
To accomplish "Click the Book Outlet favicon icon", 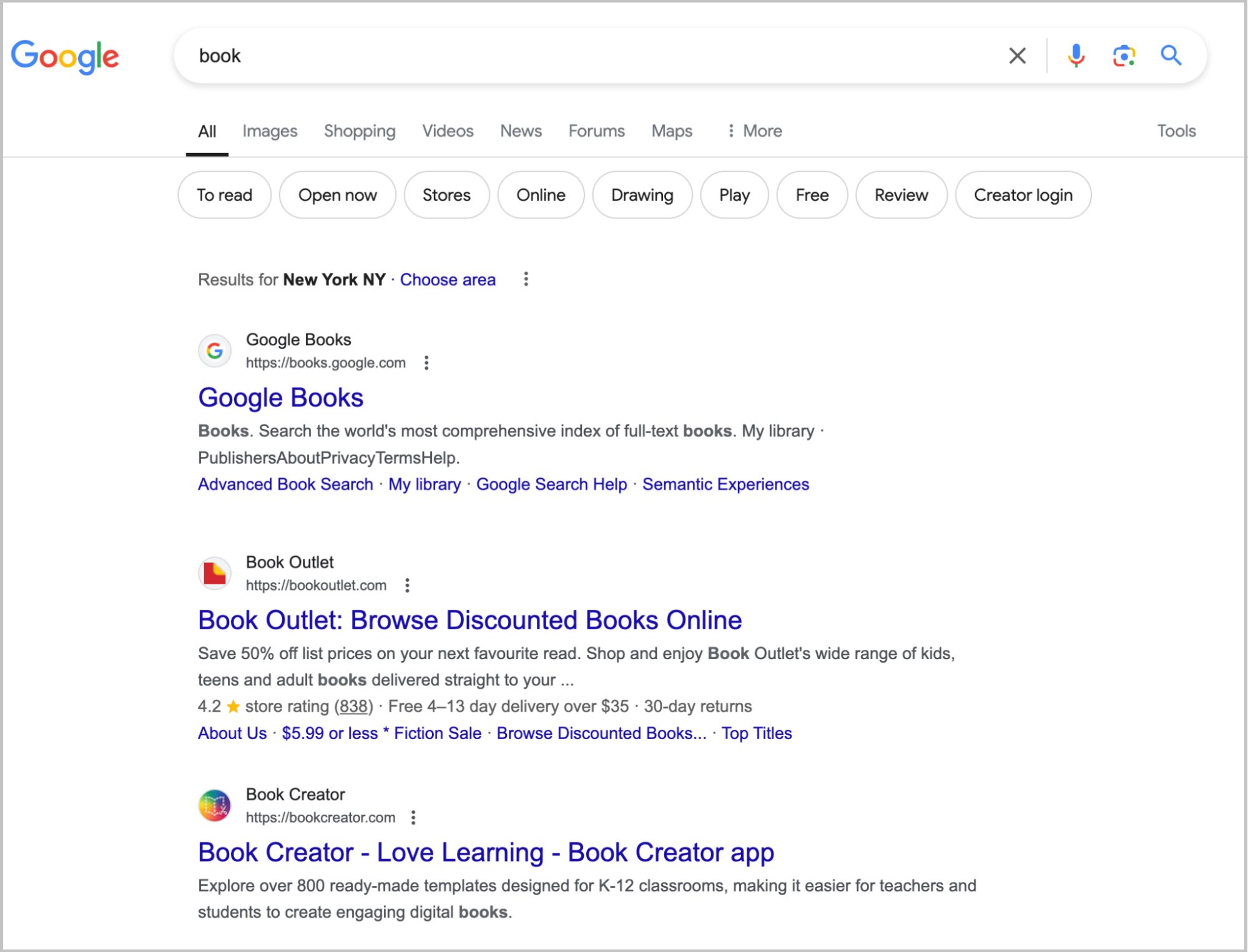I will pyautogui.click(x=215, y=573).
